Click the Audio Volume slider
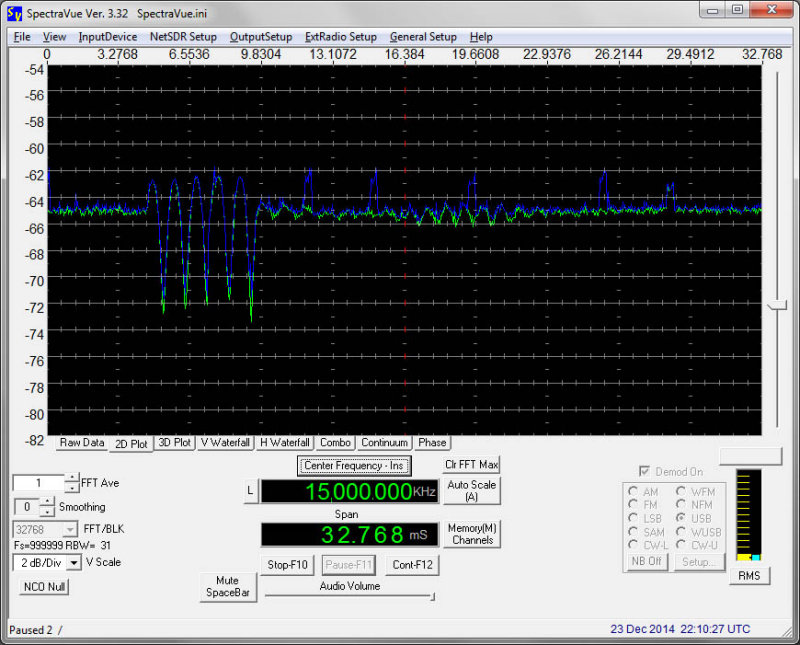 coord(350,595)
